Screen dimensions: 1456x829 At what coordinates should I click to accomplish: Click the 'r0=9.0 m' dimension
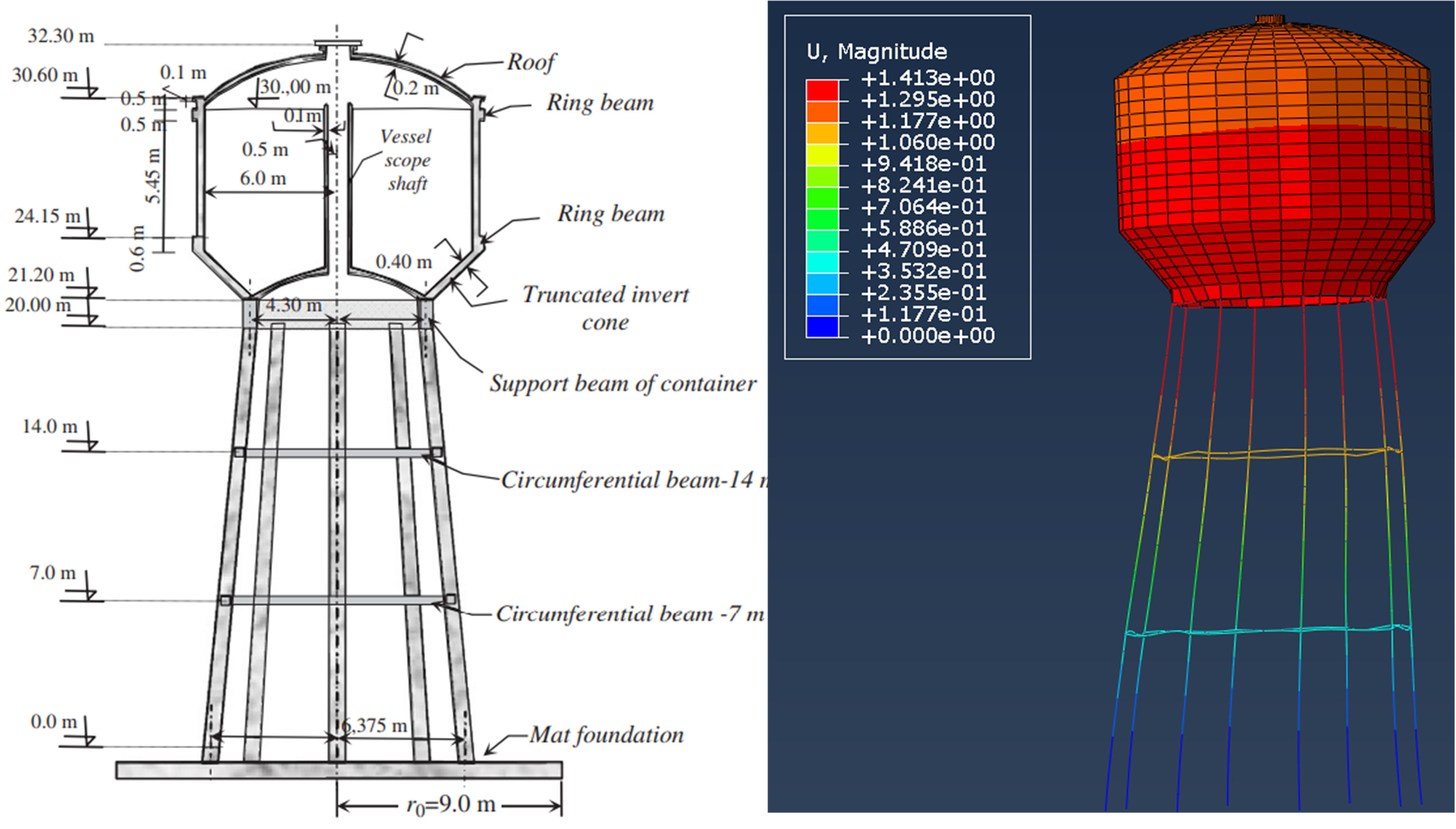451,805
